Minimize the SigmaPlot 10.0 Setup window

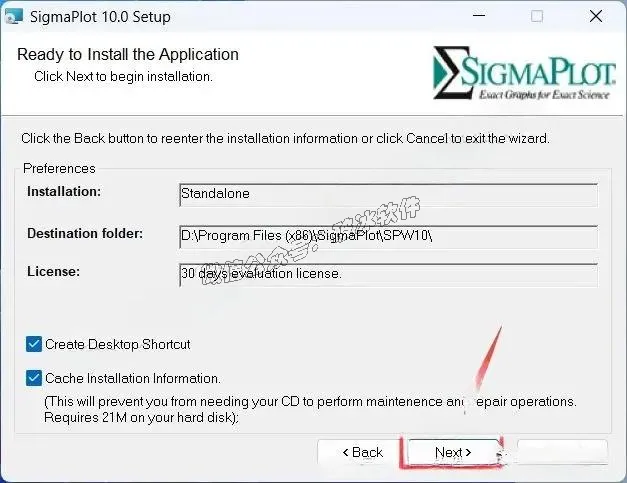pos(479,16)
